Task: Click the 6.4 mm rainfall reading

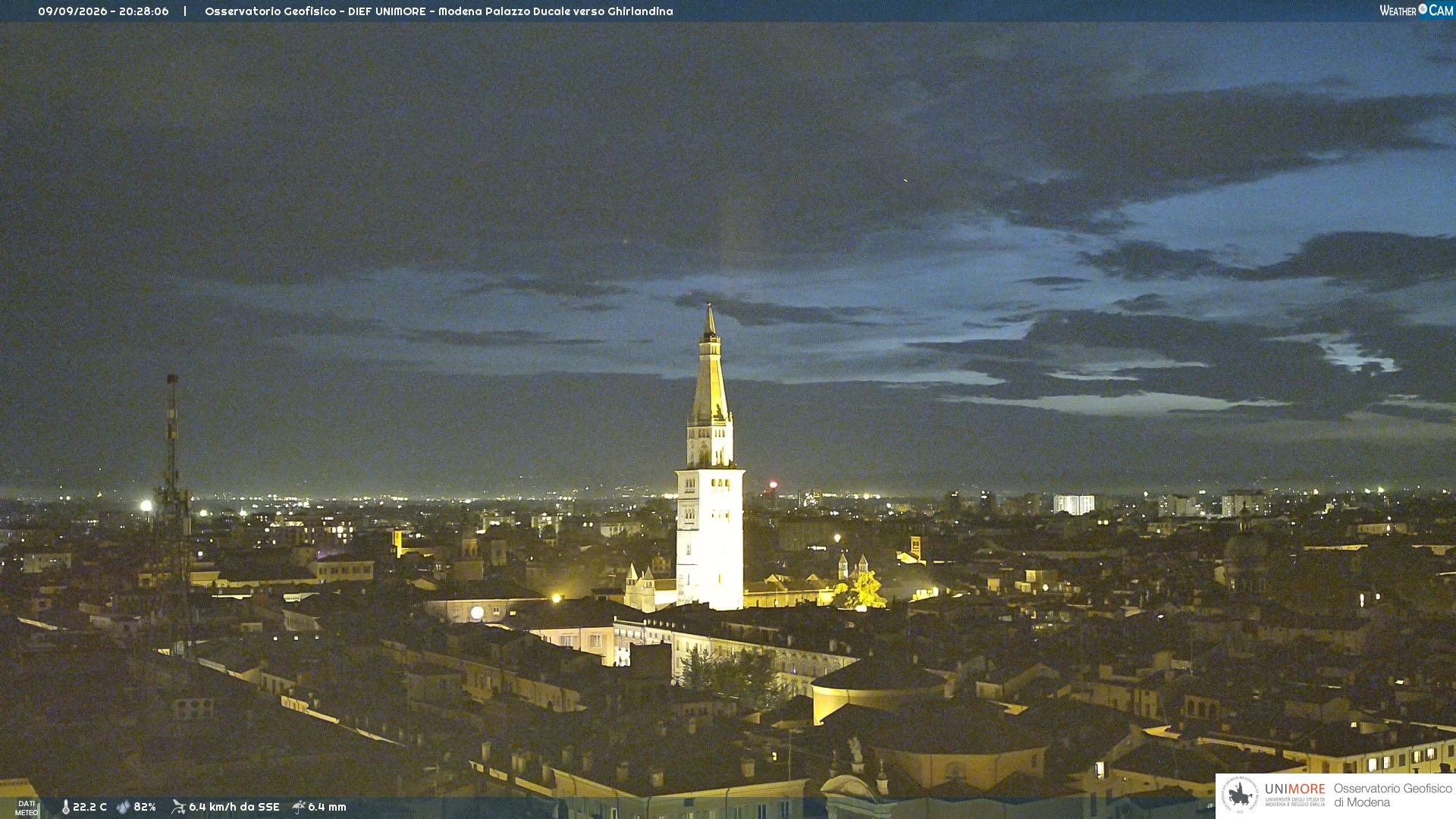Action: click(327, 807)
